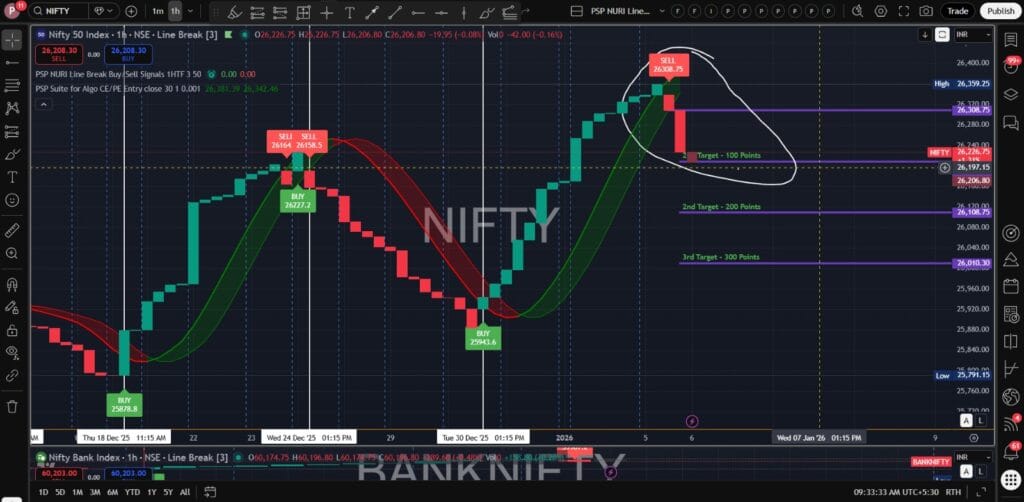Select the Text drawing tool in the toolbar

(349, 11)
